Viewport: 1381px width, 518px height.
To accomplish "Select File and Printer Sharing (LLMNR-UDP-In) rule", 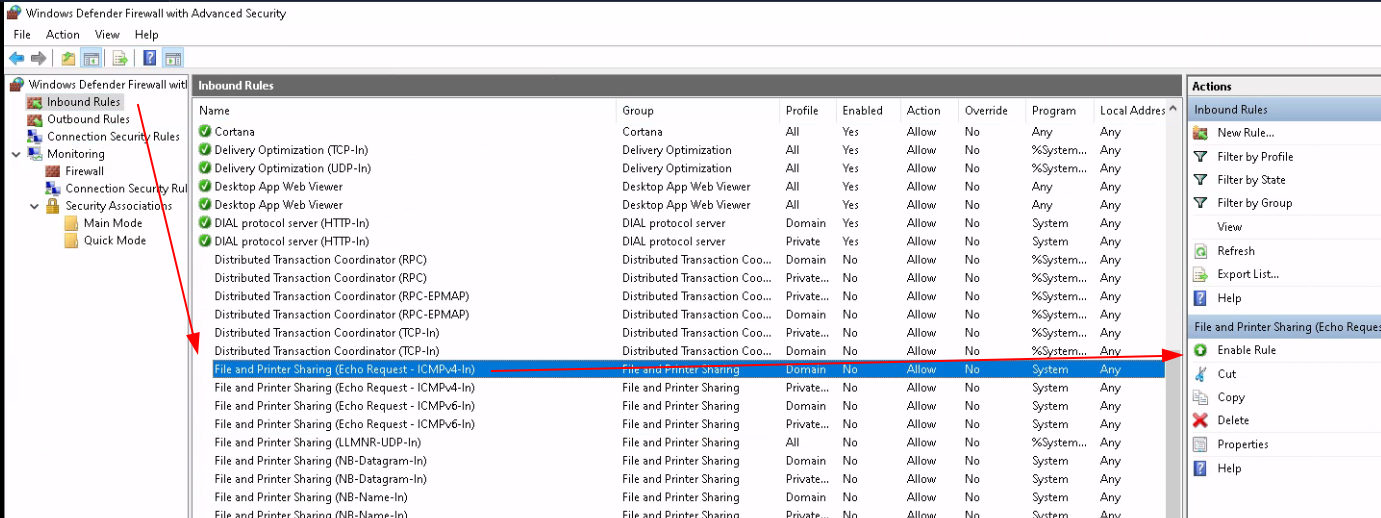I will click(x=680, y=442).
